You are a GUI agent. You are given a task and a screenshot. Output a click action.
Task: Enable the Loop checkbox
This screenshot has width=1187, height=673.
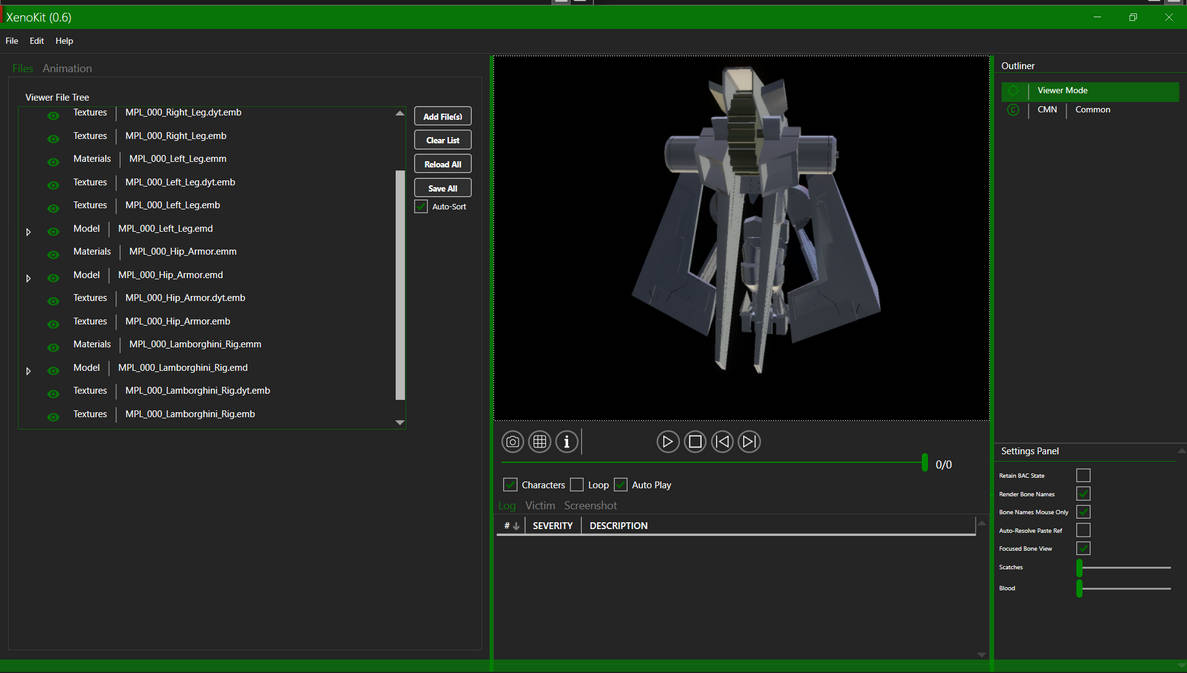point(577,484)
